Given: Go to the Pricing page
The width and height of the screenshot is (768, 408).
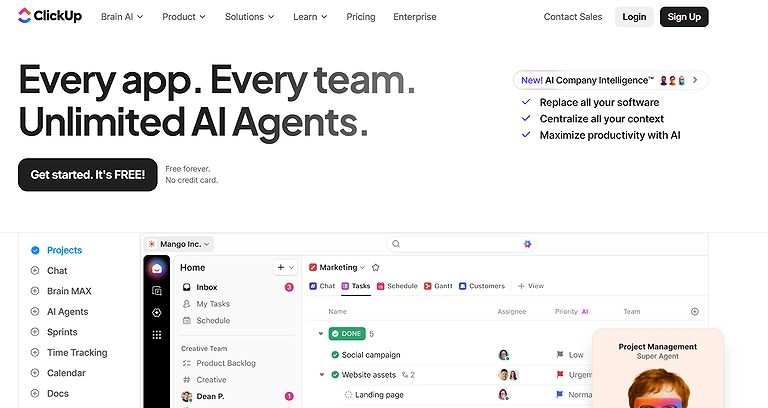Looking at the screenshot, I should (x=360, y=17).
